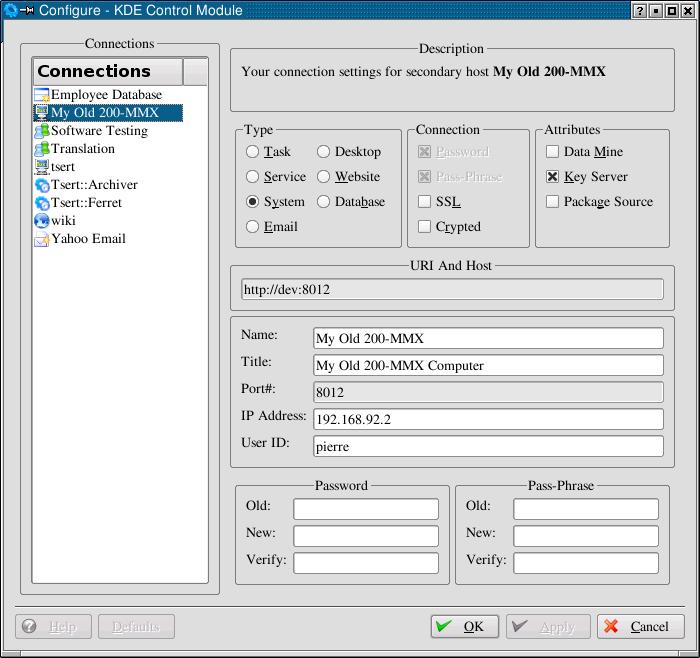Click the Software Testing connection icon
The image size is (700, 658).
coord(41,131)
